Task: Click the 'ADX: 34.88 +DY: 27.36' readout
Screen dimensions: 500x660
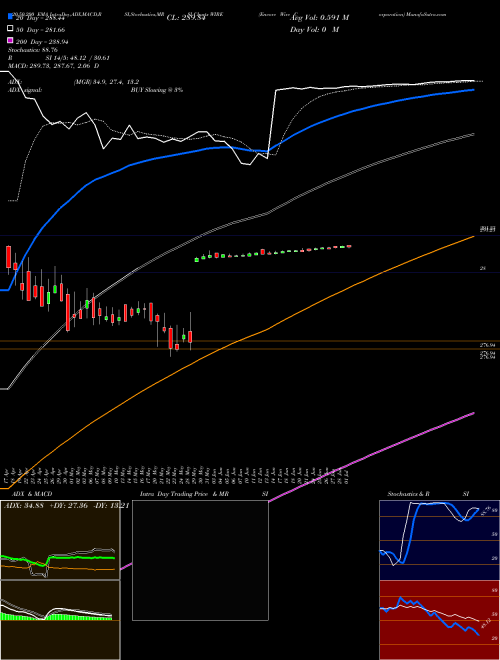Action: 46,505
